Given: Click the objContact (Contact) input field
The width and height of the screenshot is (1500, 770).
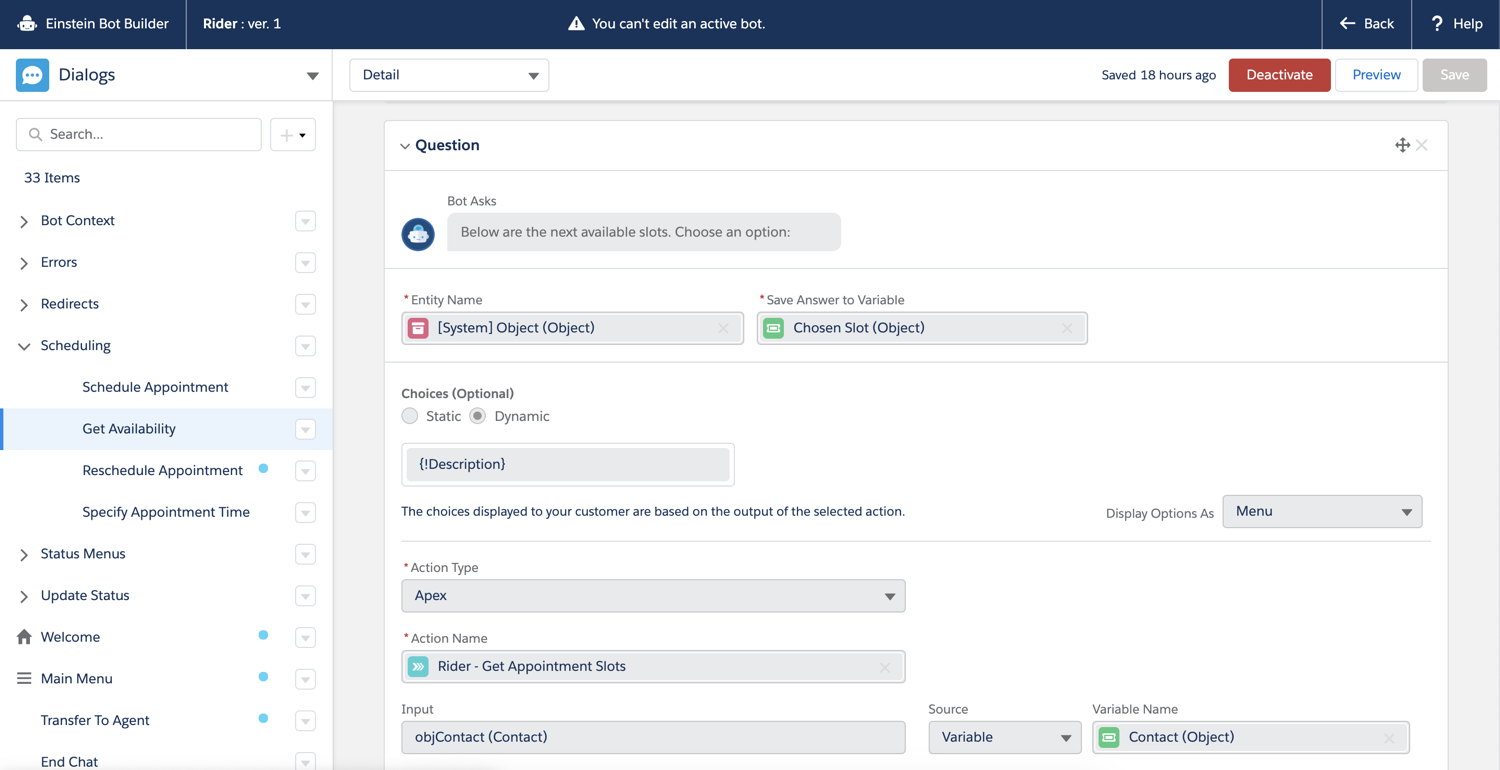Looking at the screenshot, I should tap(653, 737).
